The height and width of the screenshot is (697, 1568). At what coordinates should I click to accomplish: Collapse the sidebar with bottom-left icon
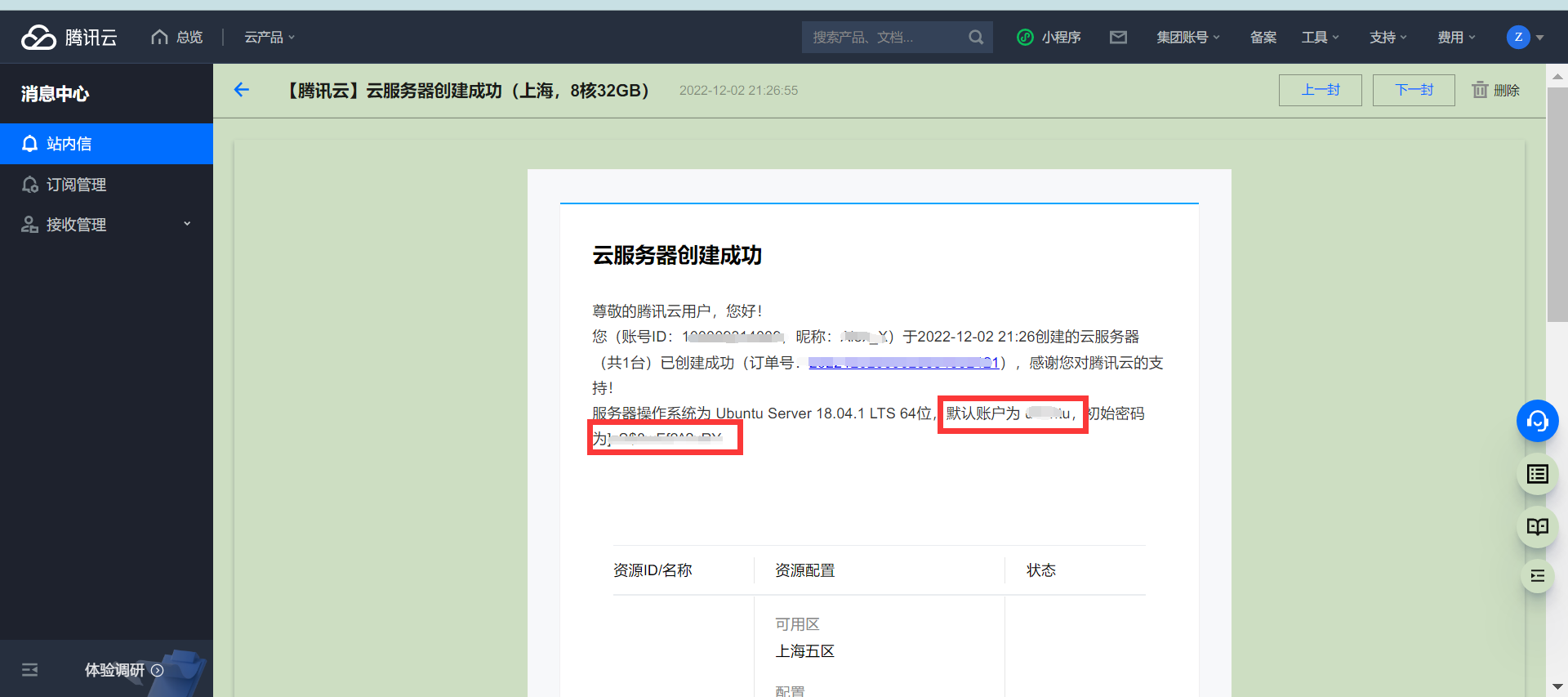pos(30,670)
